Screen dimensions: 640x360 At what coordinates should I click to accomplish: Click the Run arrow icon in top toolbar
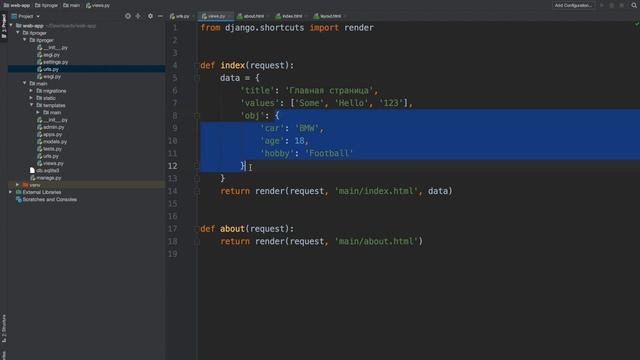coord(602,5)
